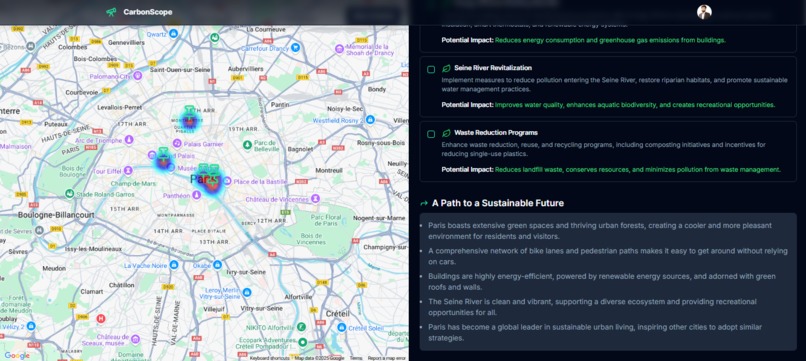This screenshot has height=361, width=806.
Task: Select the La Vache Noire shopping pin
Action: (174, 265)
